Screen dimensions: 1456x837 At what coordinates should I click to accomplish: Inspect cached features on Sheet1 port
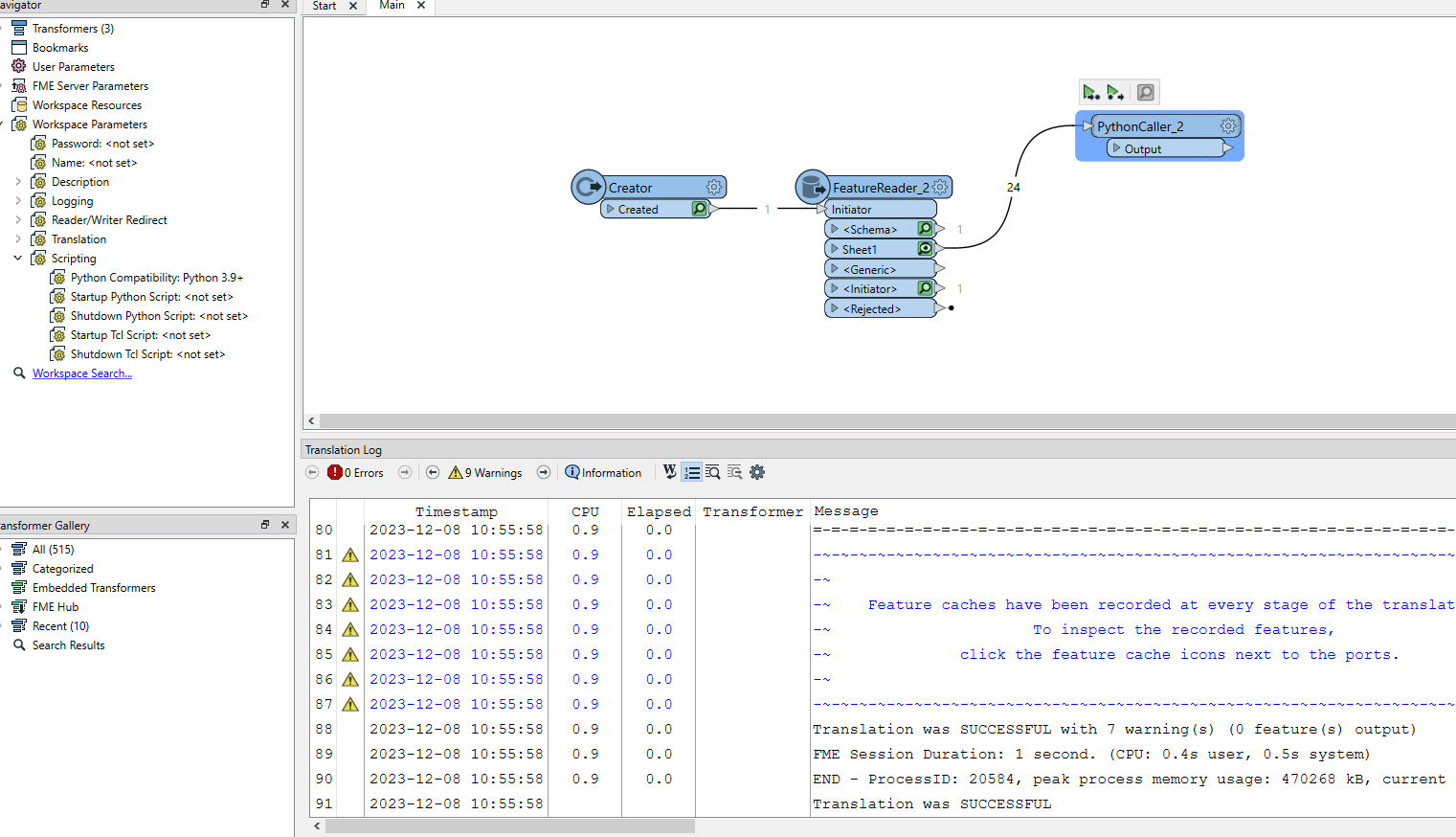(x=925, y=249)
